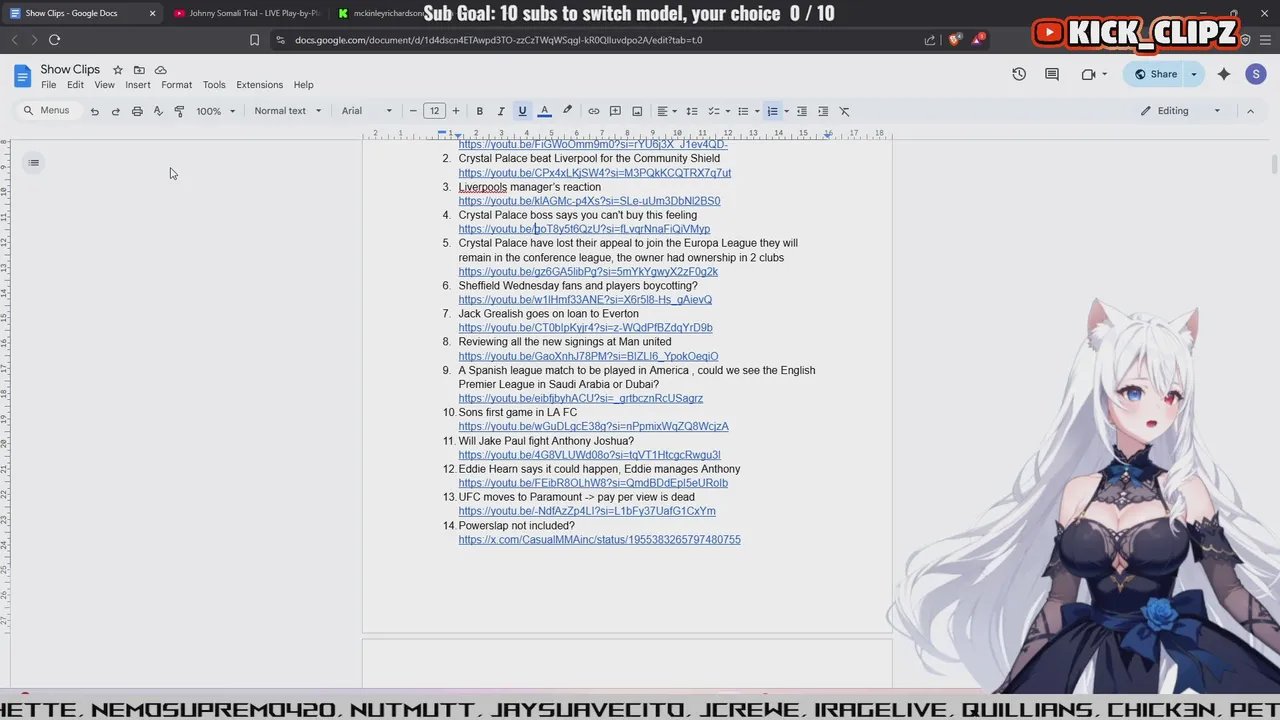
Task: Open the Sheffield Wednesday youtu.be/w1IHmf33ANE link
Action: 585,300
